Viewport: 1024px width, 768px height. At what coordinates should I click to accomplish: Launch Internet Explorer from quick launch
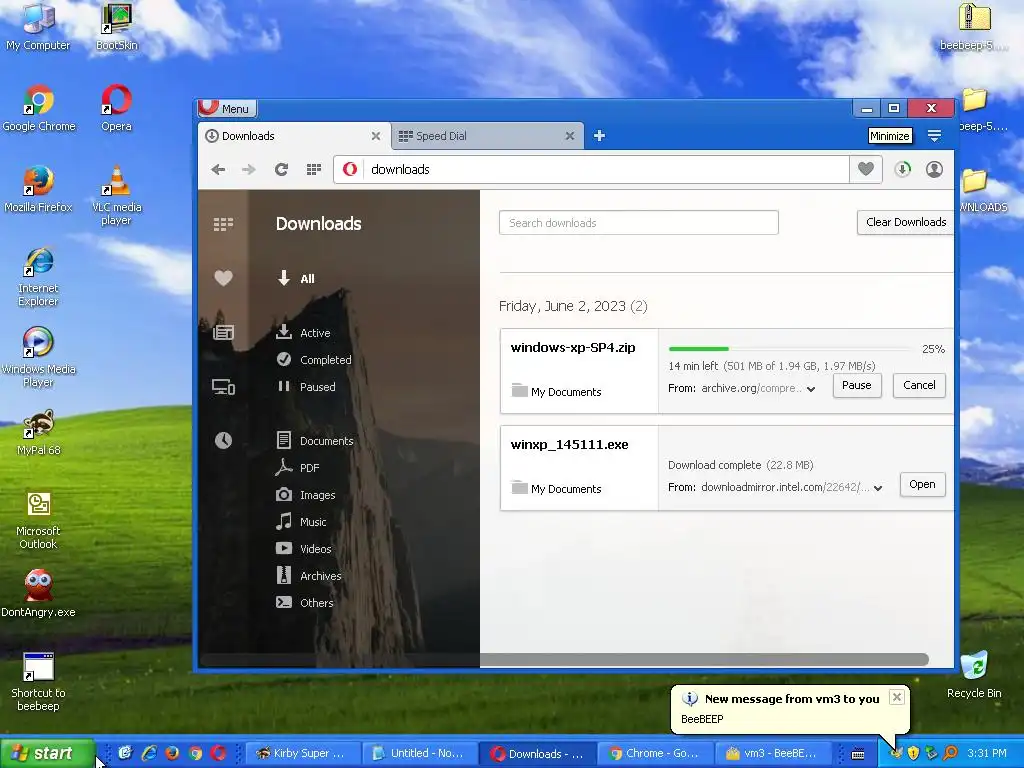click(x=150, y=753)
